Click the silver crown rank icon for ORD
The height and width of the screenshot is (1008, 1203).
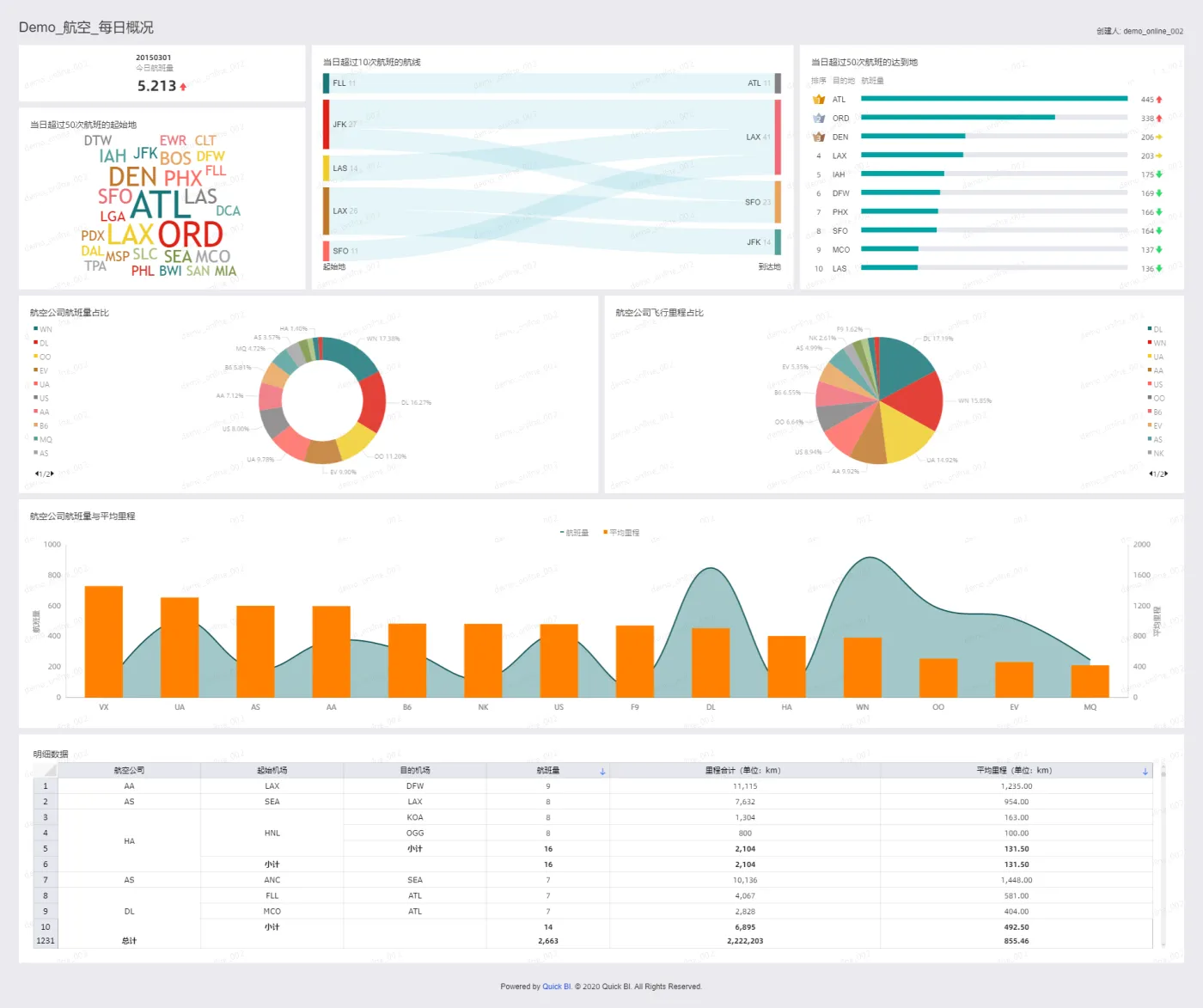pyautogui.click(x=818, y=119)
